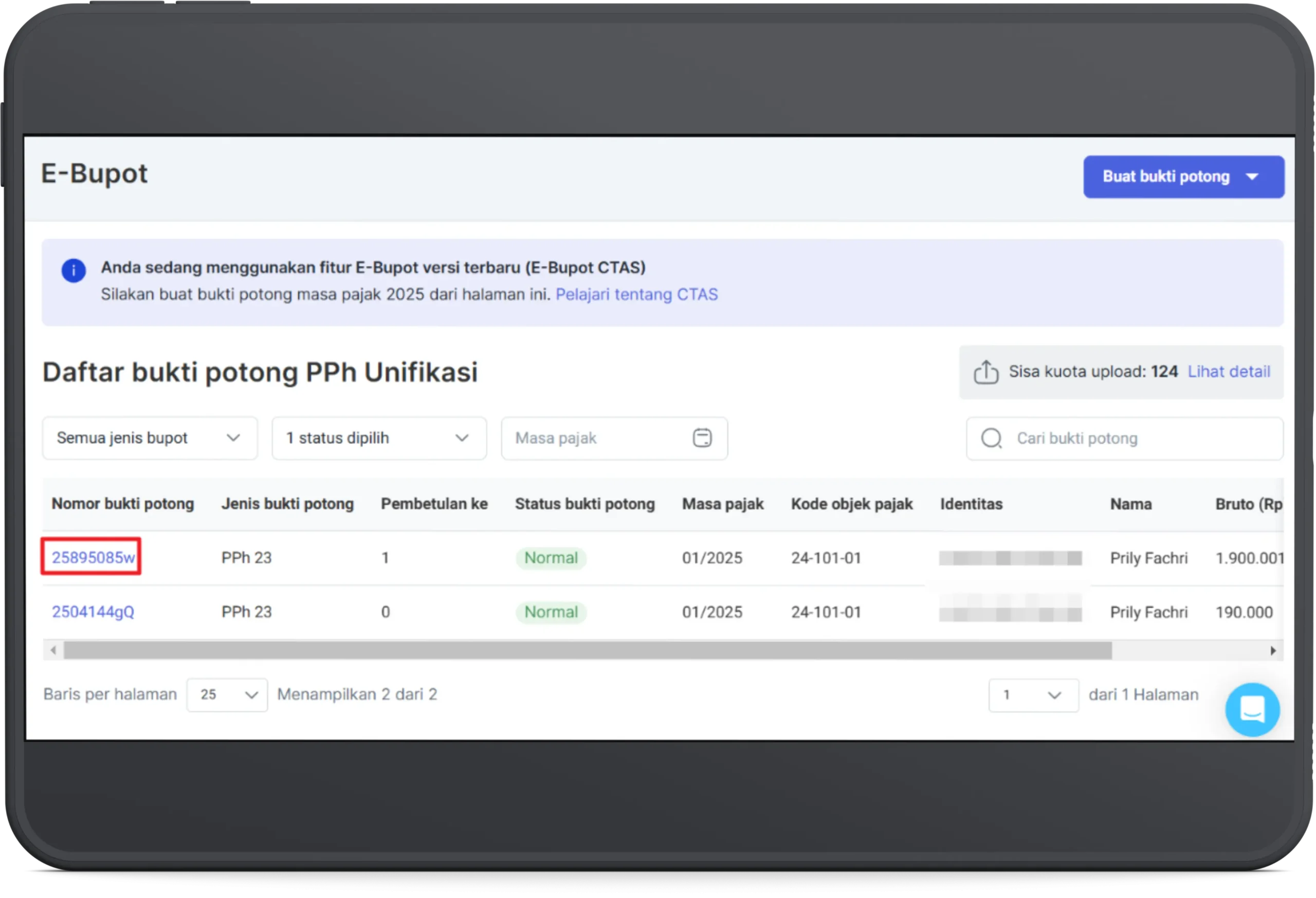The height and width of the screenshot is (898, 1316).
Task: Click the horizontal table scrollbar thumb
Action: tap(587, 650)
